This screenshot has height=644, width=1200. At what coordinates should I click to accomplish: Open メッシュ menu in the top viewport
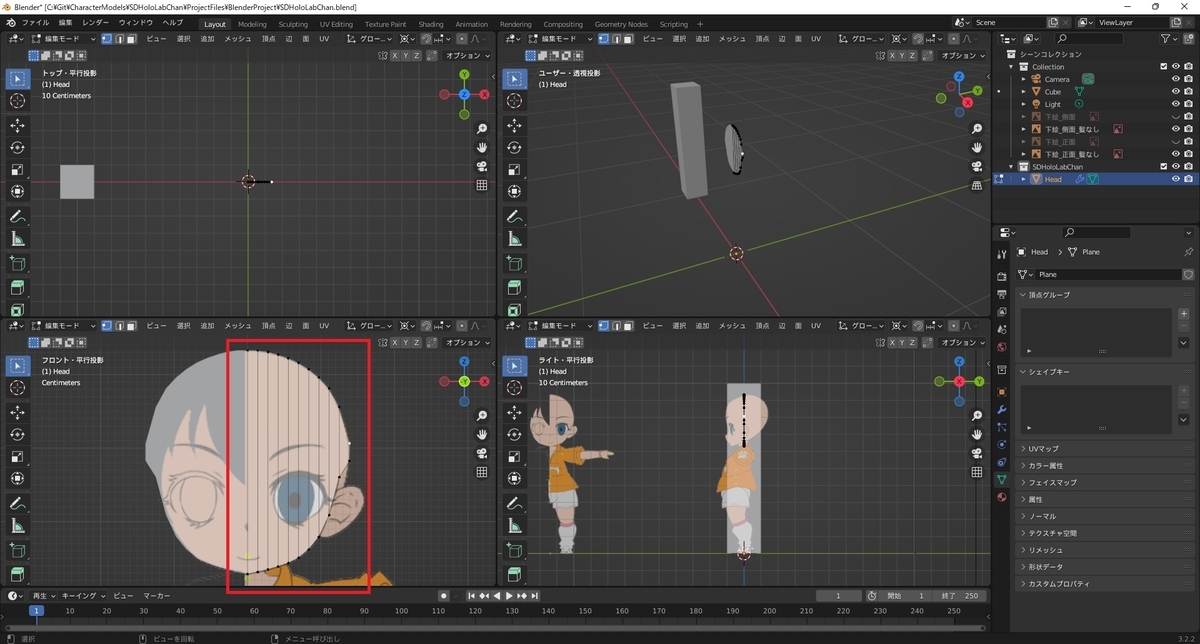pyautogui.click(x=238, y=39)
